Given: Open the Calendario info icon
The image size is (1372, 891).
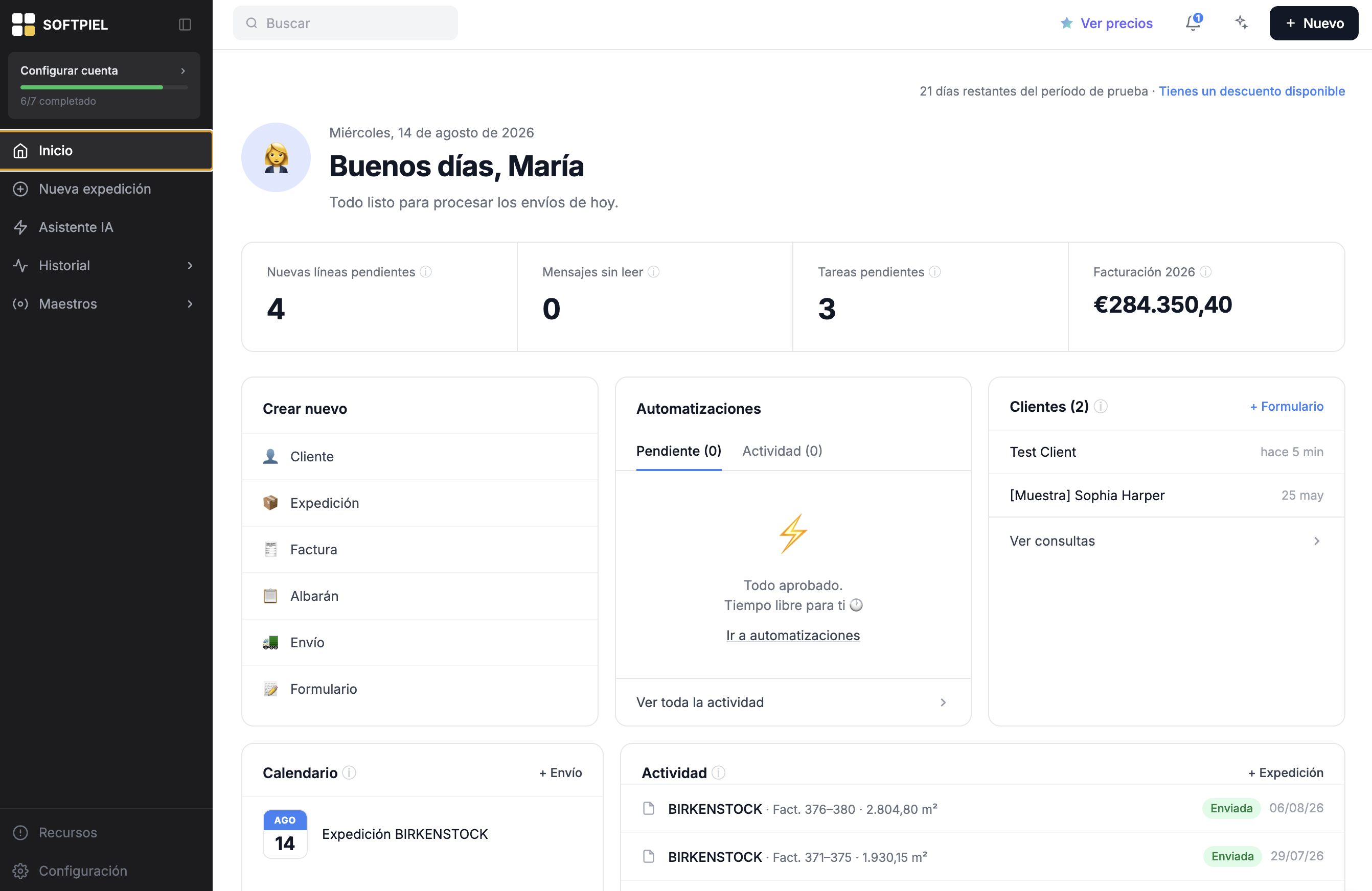Looking at the screenshot, I should click(x=349, y=772).
